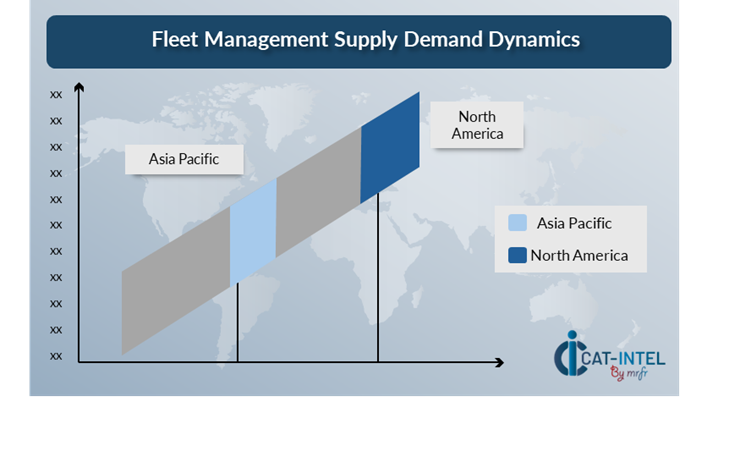
Task: Select the light blue Asia Pacific band segment
Action: [x=253, y=234]
